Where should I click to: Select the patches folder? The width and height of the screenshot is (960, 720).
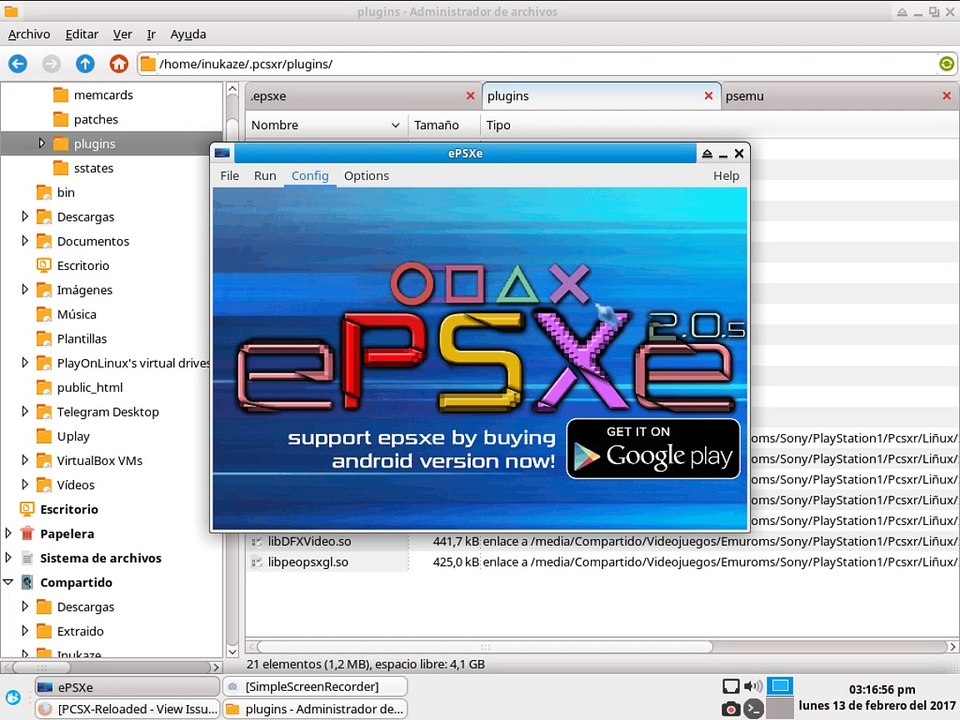(x=96, y=119)
